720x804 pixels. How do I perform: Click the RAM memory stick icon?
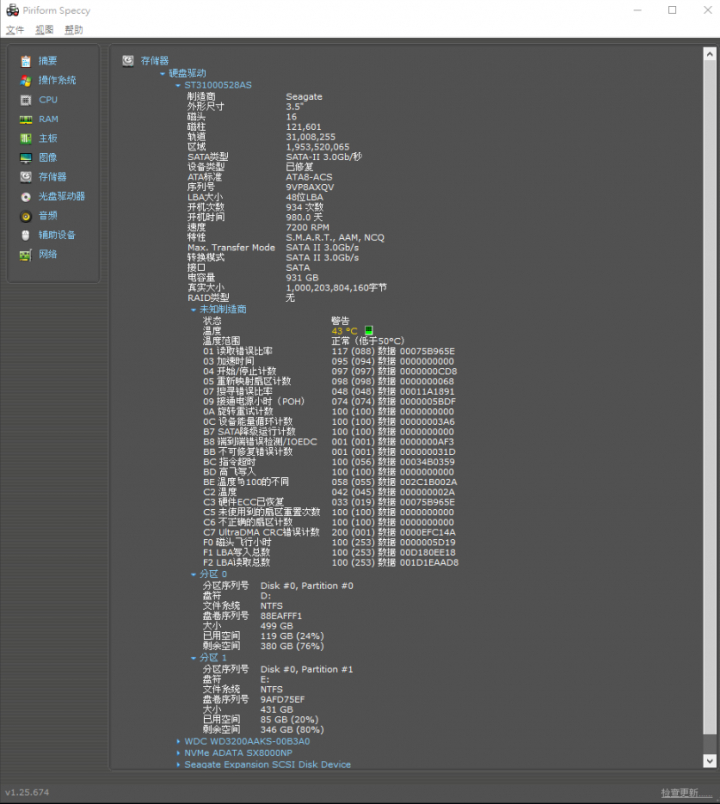coord(26,119)
